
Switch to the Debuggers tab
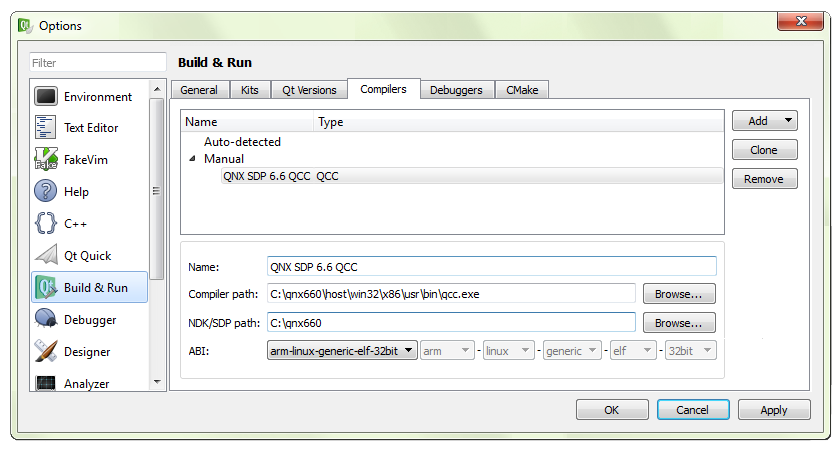[x=456, y=90]
